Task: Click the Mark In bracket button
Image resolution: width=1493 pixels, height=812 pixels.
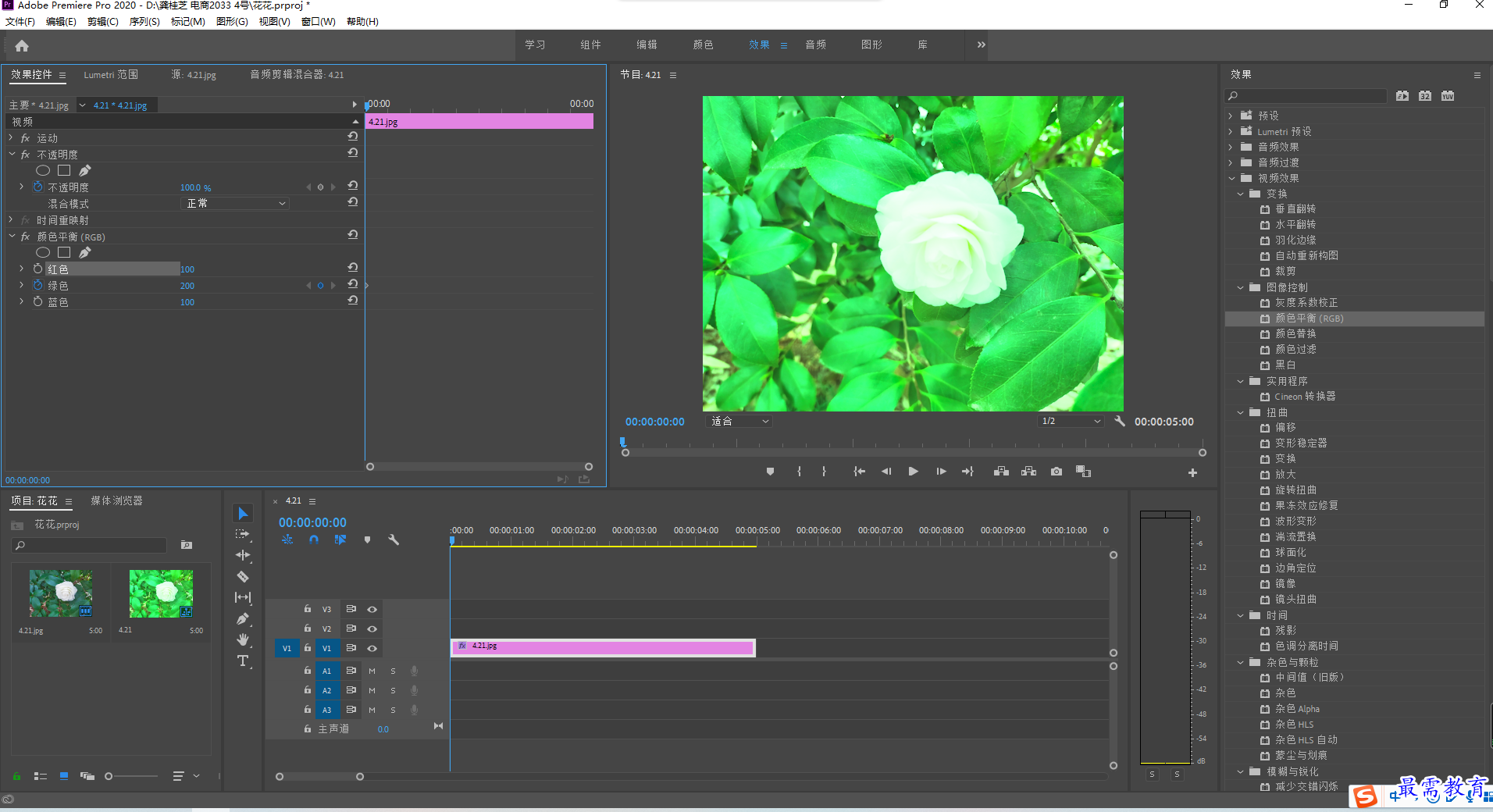Action: pos(799,472)
